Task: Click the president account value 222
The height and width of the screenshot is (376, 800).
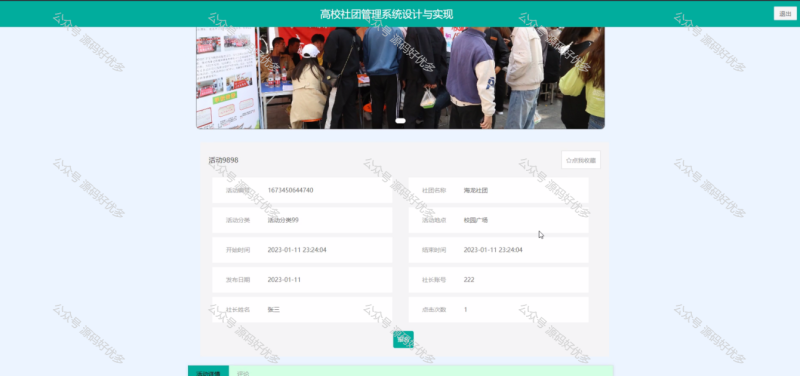Action: coord(469,280)
